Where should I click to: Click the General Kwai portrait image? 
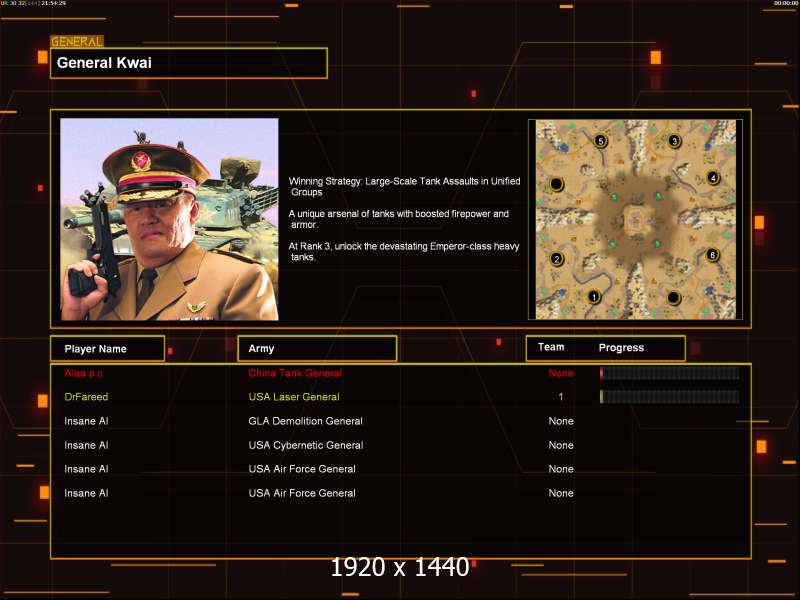[x=169, y=219]
